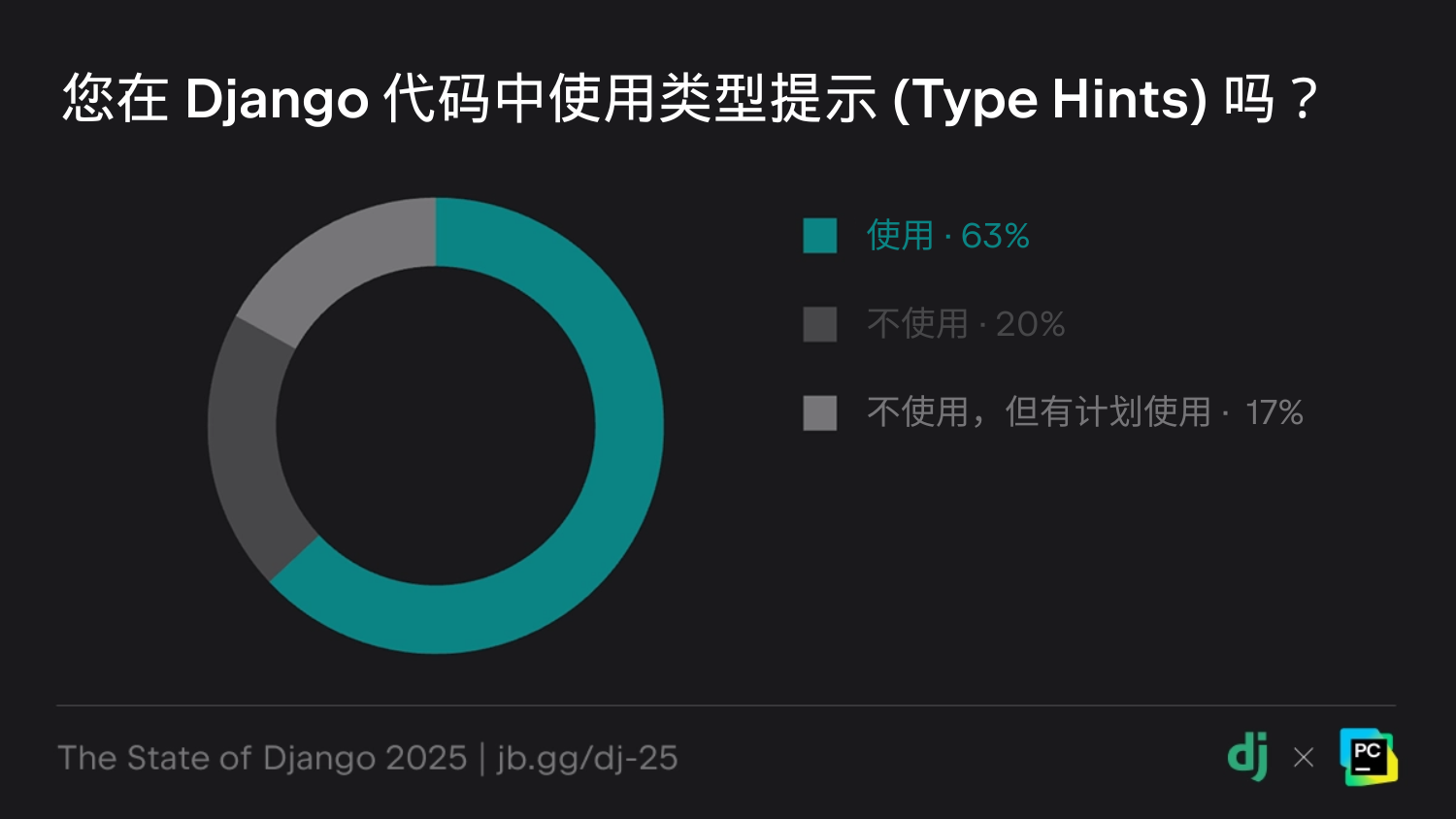This screenshot has width=1456, height=819.
Task: Click the "不使用 · 20%" legend label
Action: point(966,324)
